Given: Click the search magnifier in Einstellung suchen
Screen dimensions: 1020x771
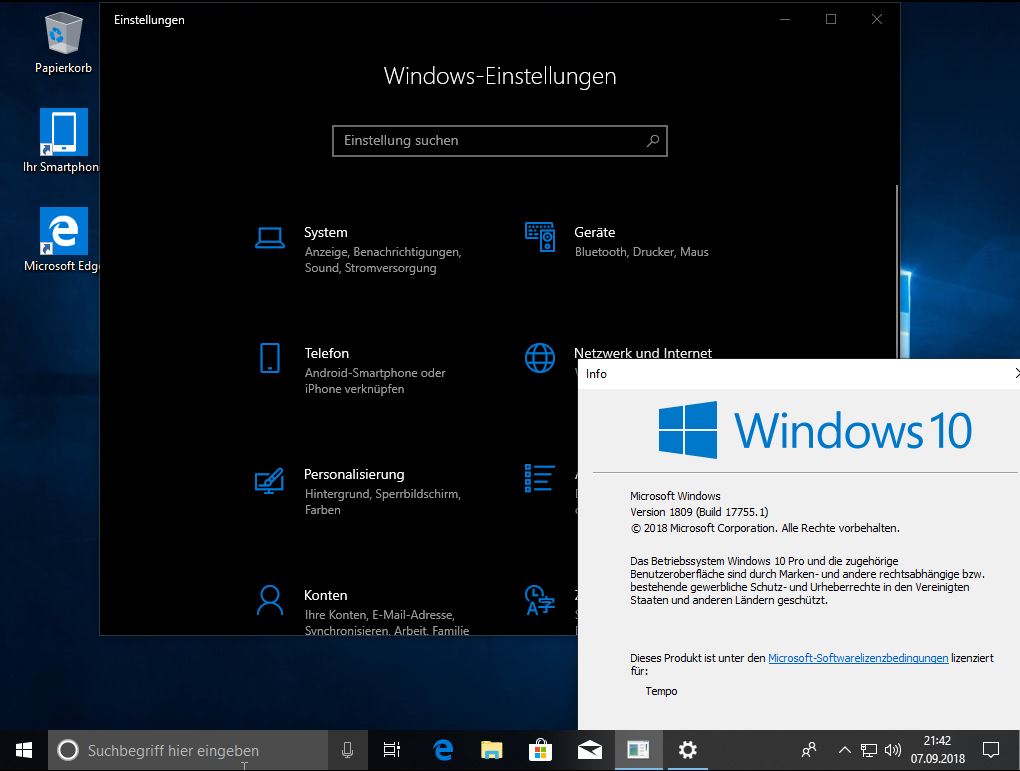Looking at the screenshot, I should 652,141.
